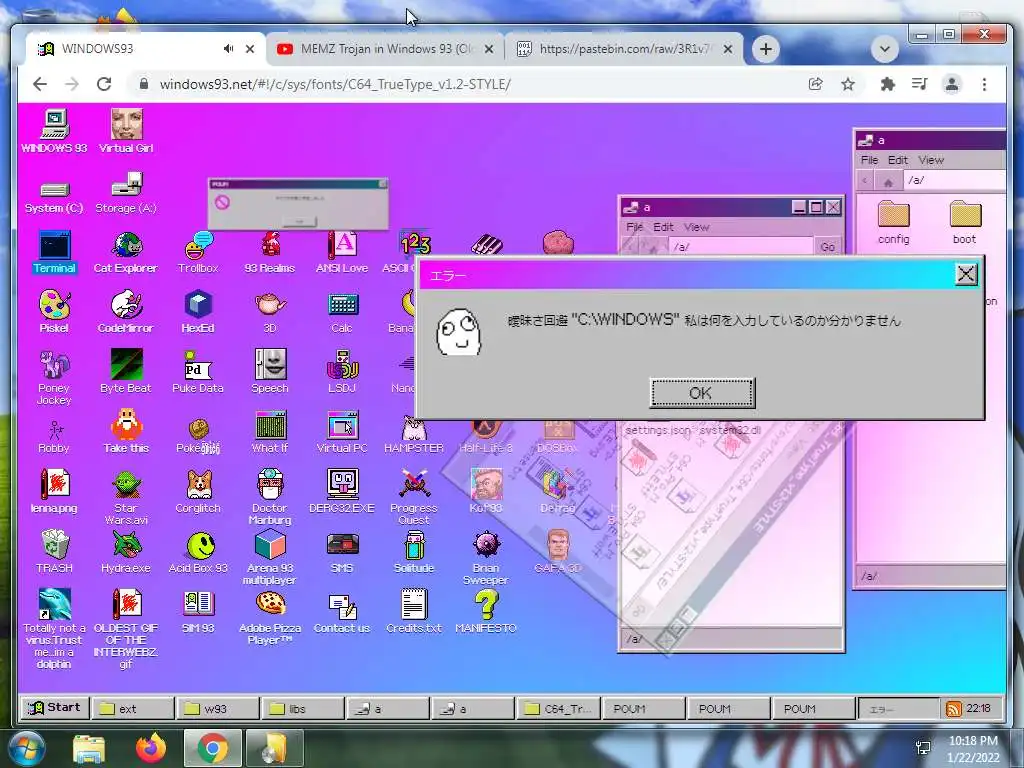1024x768 pixels.
Task: Open HexEd hex editor icon
Action: 198,312
